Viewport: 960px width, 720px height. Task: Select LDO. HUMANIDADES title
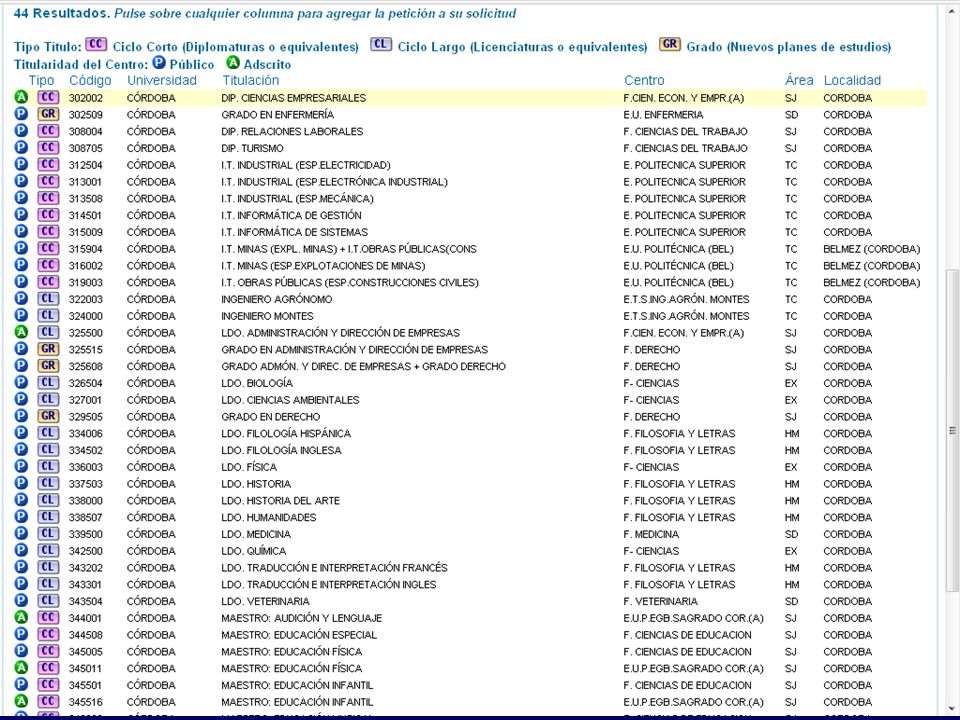[x=269, y=517]
